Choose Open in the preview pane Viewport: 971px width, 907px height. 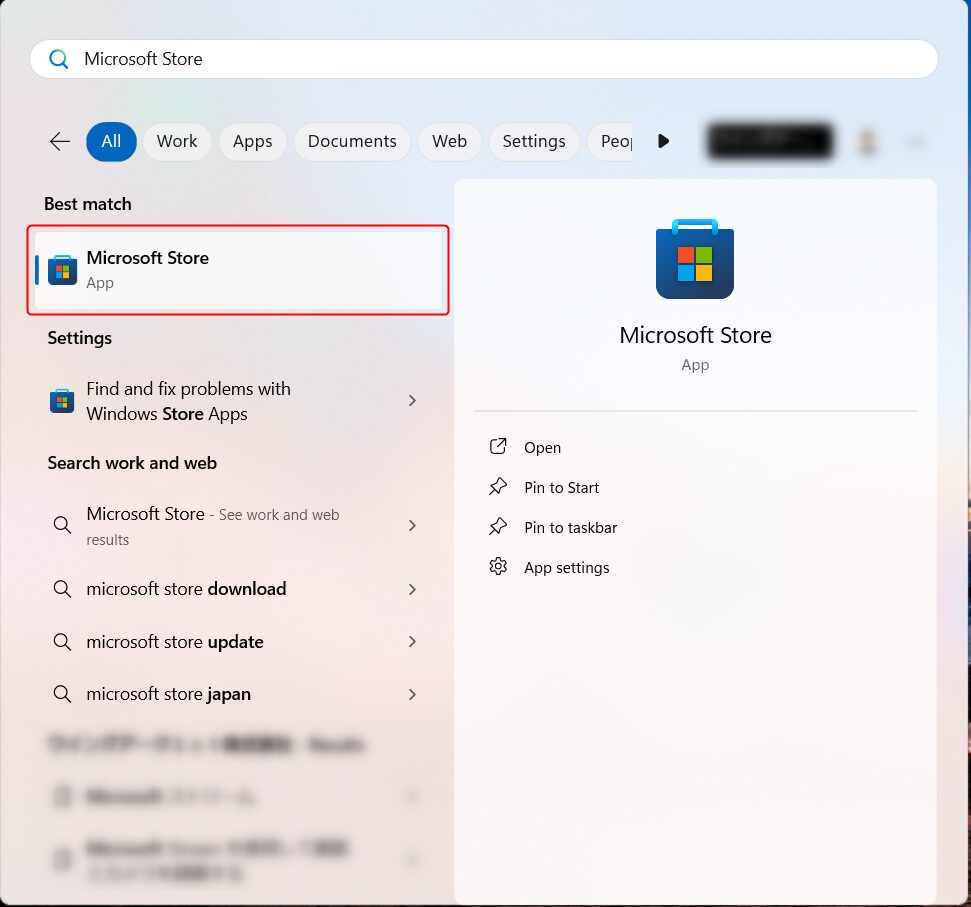click(695, 447)
